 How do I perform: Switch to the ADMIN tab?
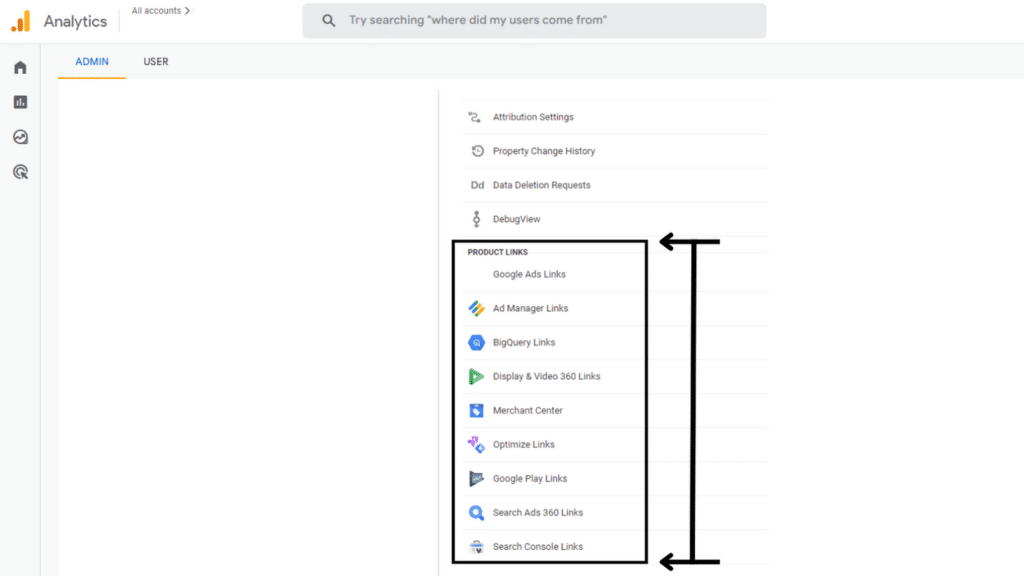click(x=91, y=61)
